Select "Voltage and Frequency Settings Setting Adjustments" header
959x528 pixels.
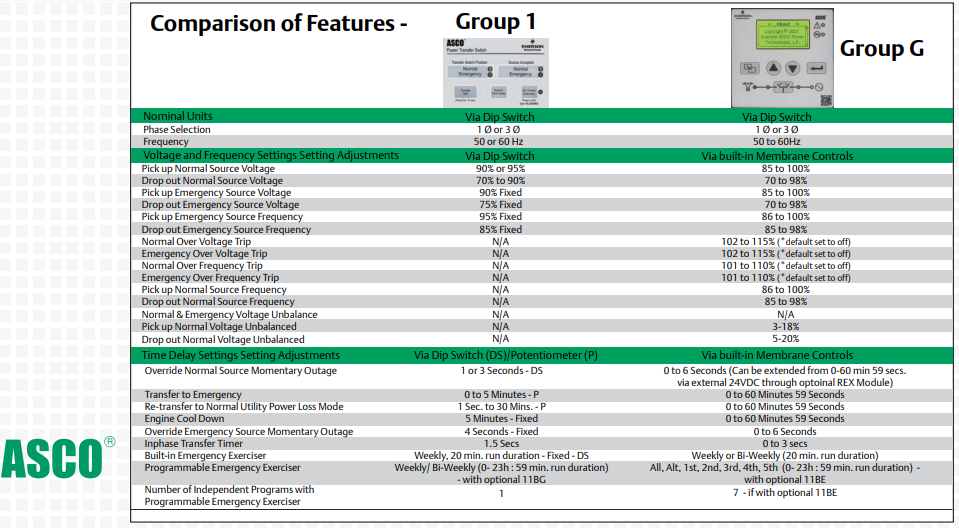click(x=271, y=155)
